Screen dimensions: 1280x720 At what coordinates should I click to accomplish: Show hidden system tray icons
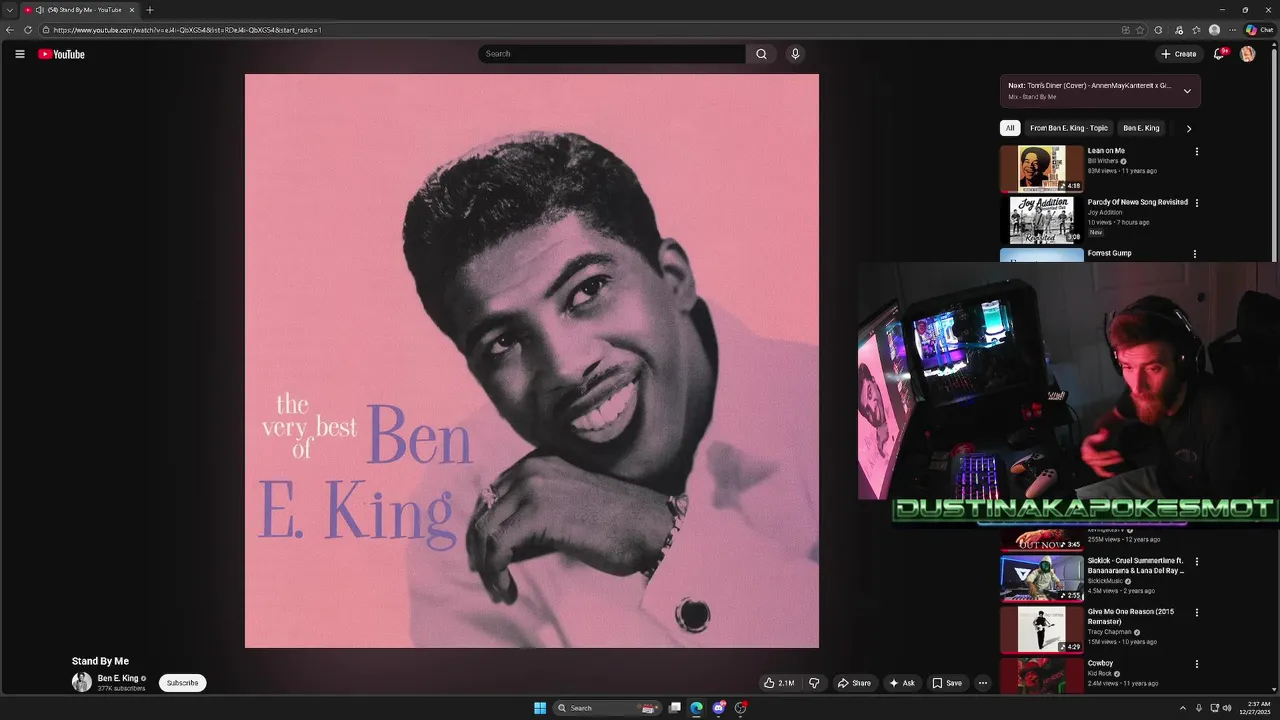1183,708
